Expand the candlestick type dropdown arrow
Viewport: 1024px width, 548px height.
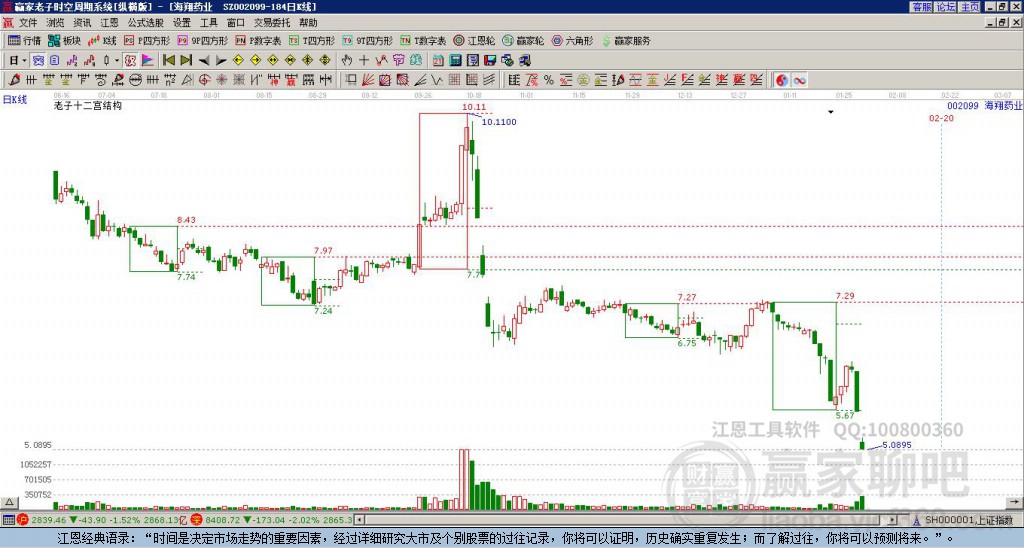tap(117, 61)
